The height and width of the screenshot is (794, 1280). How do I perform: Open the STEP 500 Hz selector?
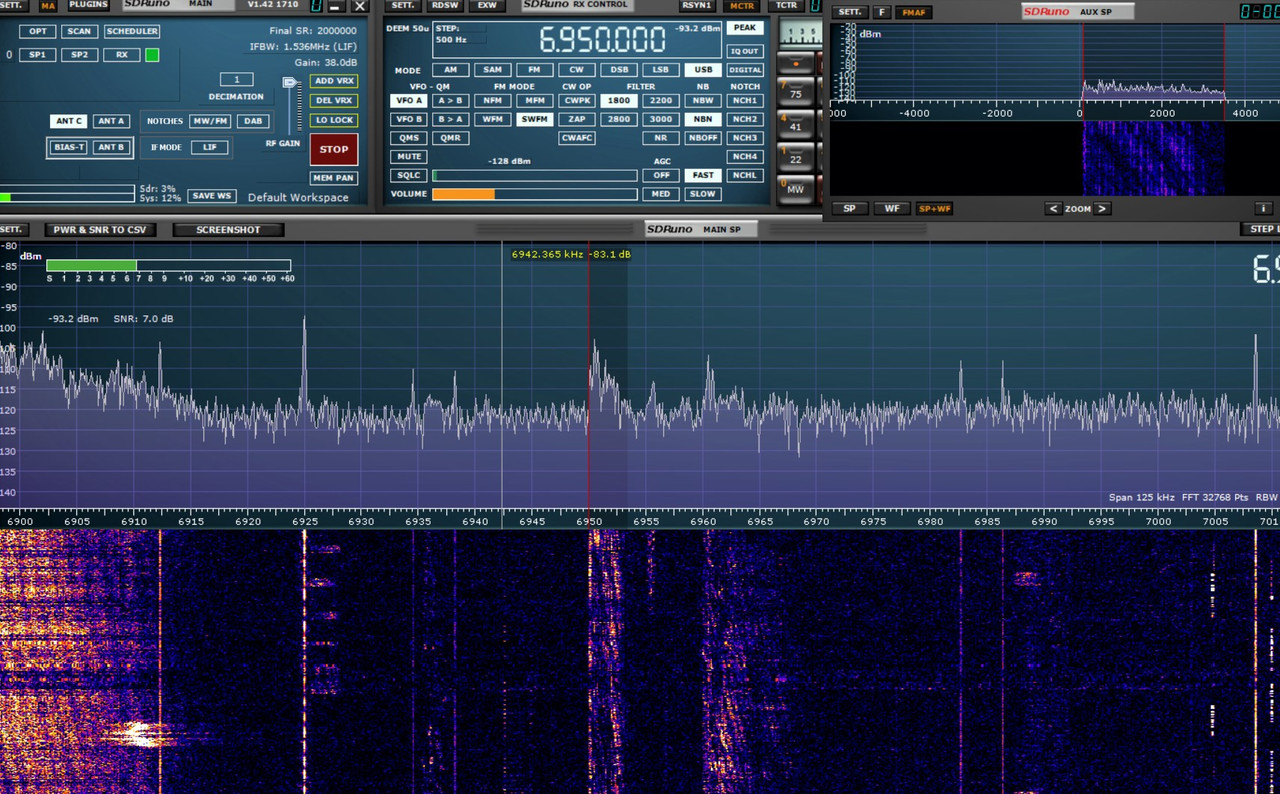click(x=460, y=35)
